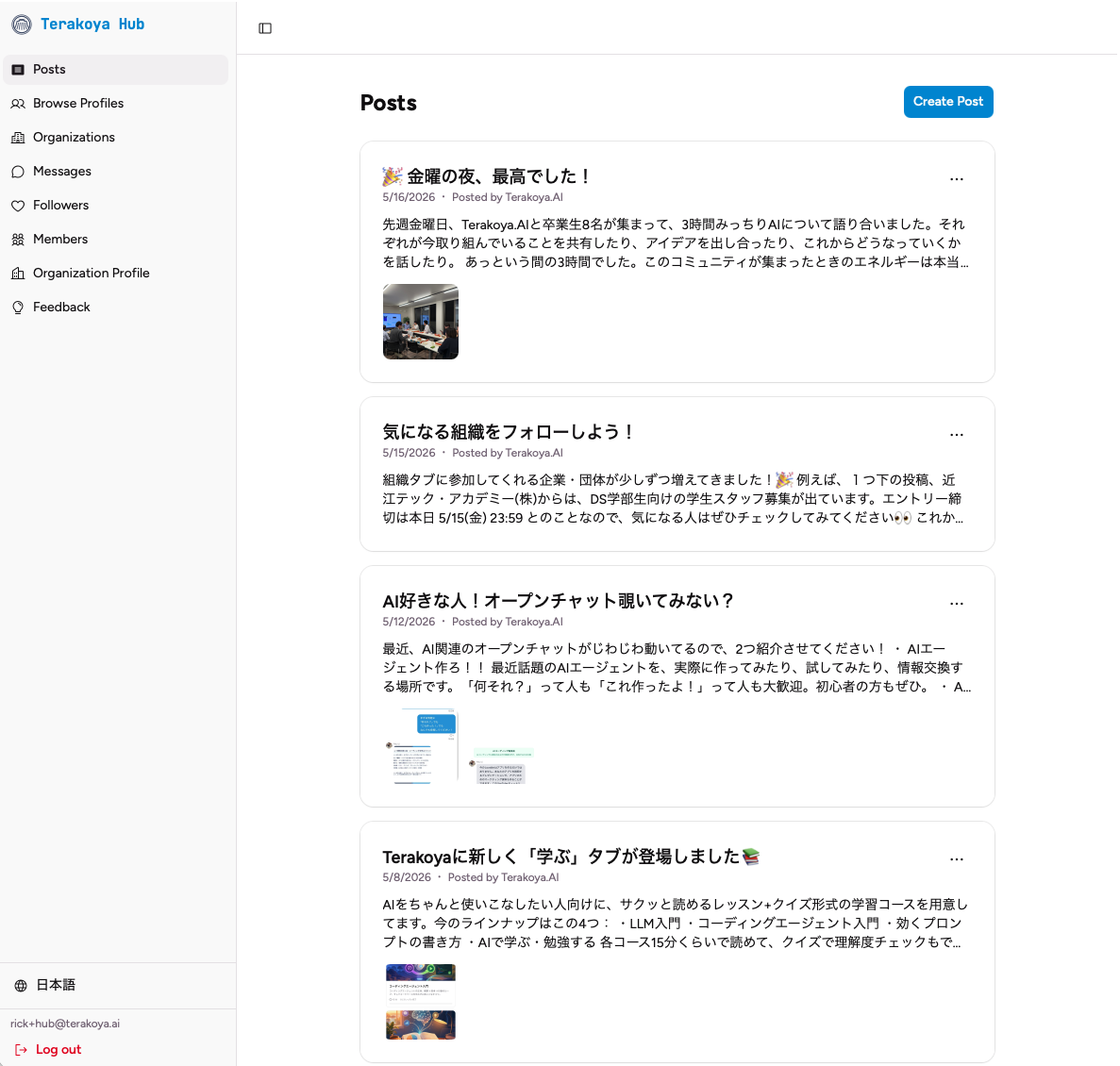The image size is (1120, 1066).
Task: Click the Organizations building icon
Action: coord(19,138)
